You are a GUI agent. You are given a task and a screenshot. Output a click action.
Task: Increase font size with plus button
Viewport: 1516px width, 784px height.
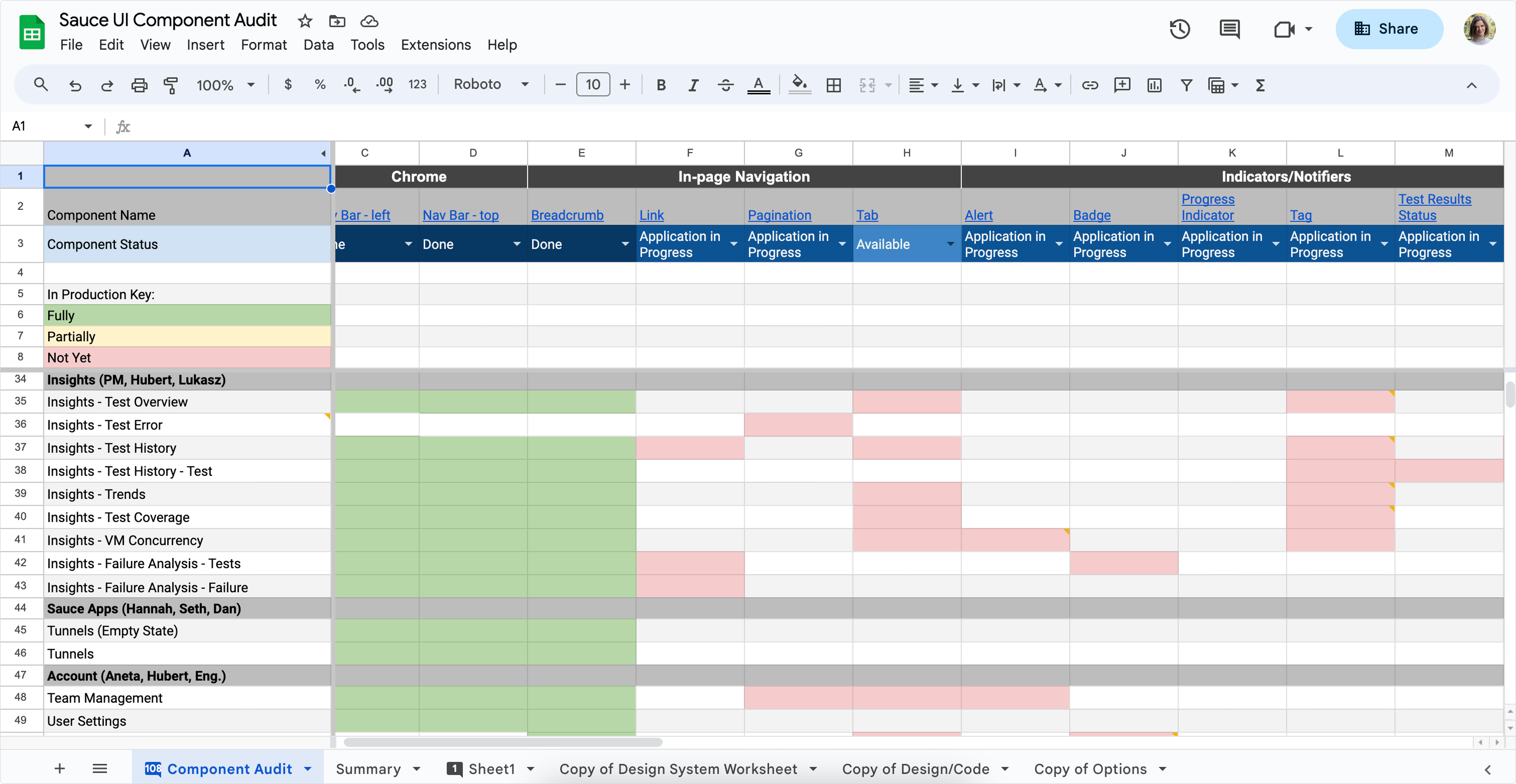[624, 85]
